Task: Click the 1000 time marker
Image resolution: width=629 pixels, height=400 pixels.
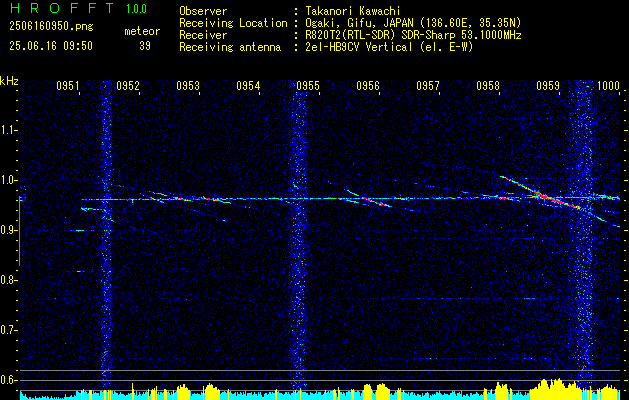Action: (x=609, y=85)
